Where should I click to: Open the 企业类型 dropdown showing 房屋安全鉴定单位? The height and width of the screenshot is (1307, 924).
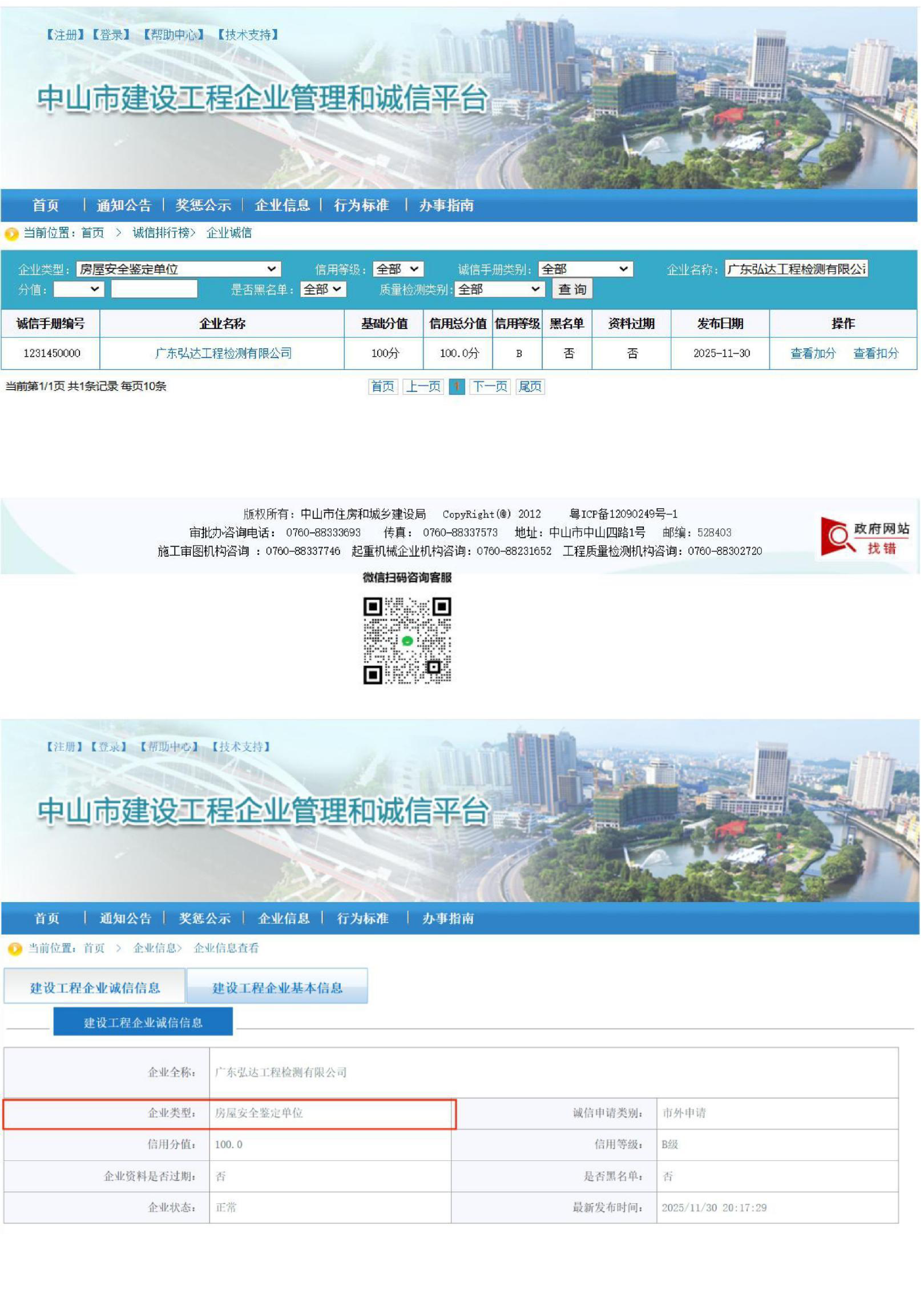[x=178, y=269]
